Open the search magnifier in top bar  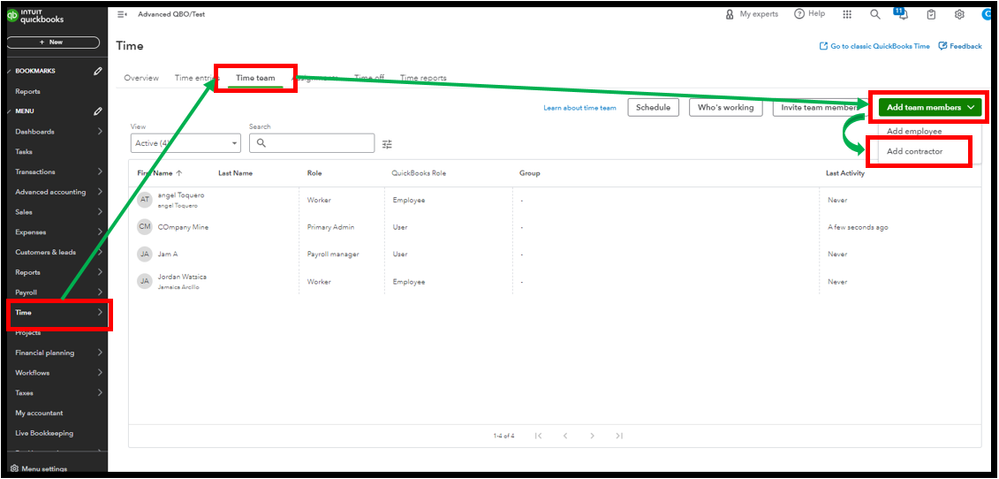(875, 14)
